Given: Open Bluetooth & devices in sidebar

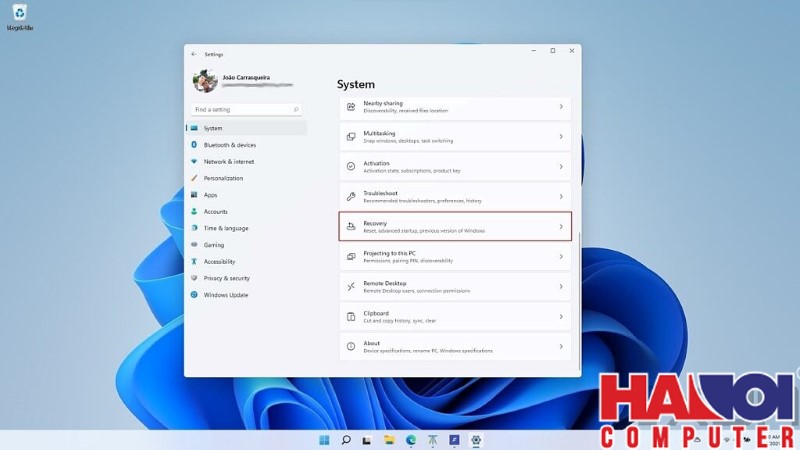Looking at the screenshot, I should [229, 145].
